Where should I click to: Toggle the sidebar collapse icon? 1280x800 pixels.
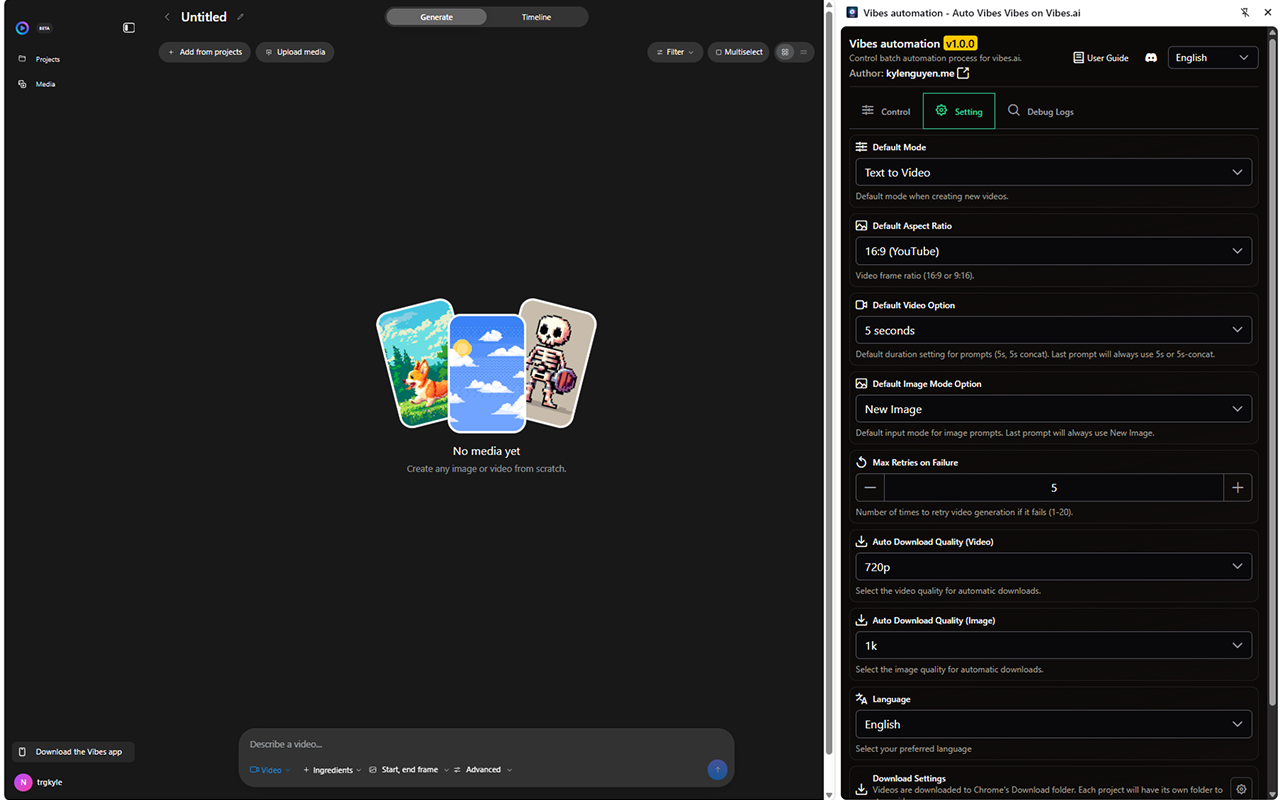click(x=128, y=28)
